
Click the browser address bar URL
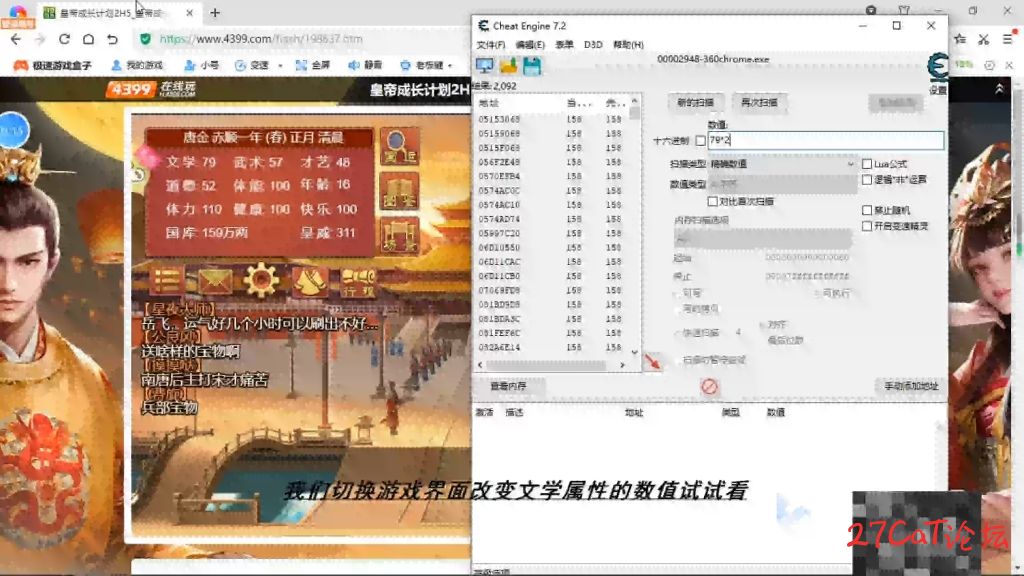[261, 39]
